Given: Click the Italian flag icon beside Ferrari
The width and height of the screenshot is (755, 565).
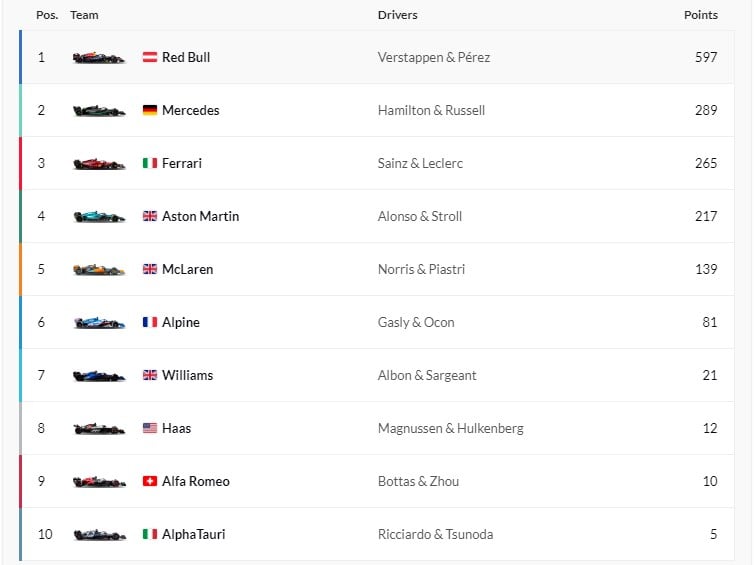Looking at the screenshot, I should (150, 163).
